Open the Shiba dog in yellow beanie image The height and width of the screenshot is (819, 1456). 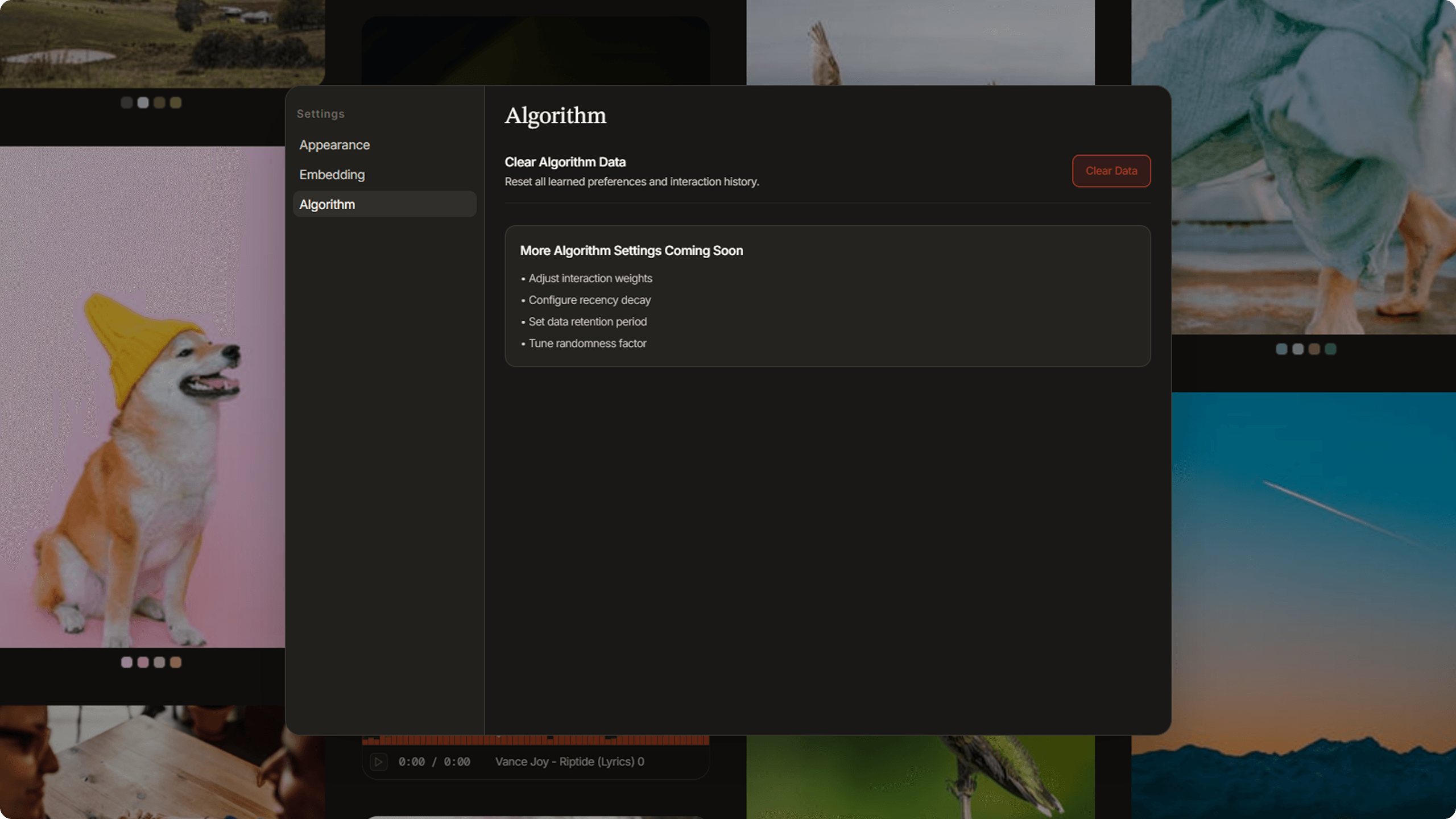142,397
